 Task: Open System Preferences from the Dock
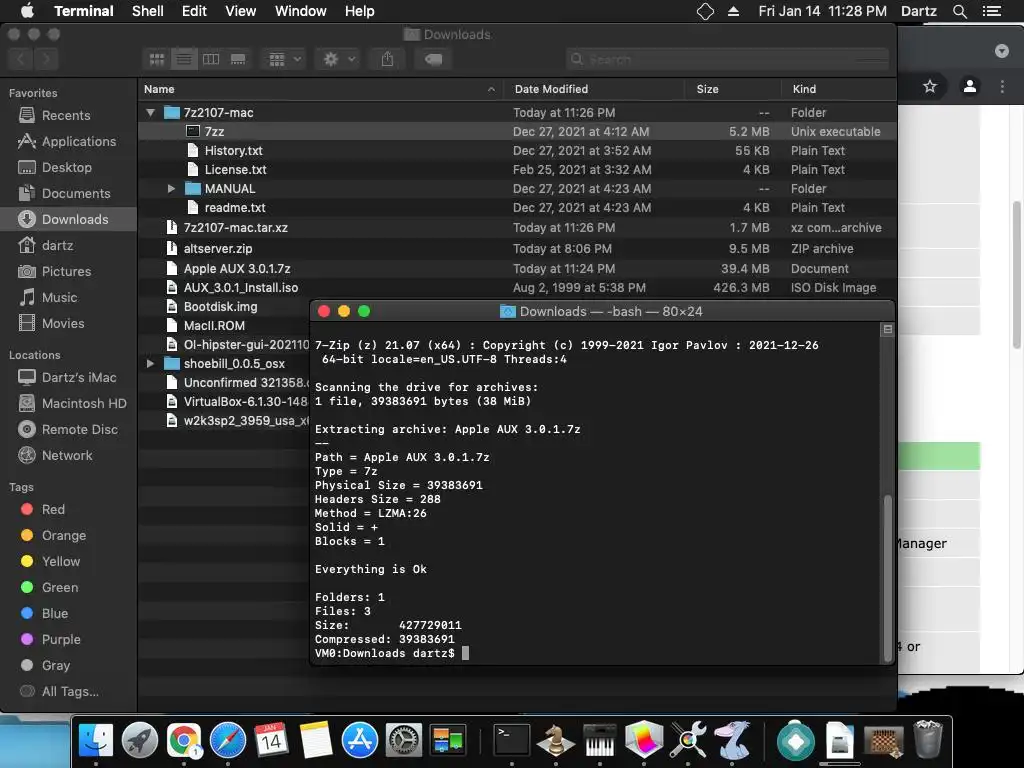[x=404, y=741]
